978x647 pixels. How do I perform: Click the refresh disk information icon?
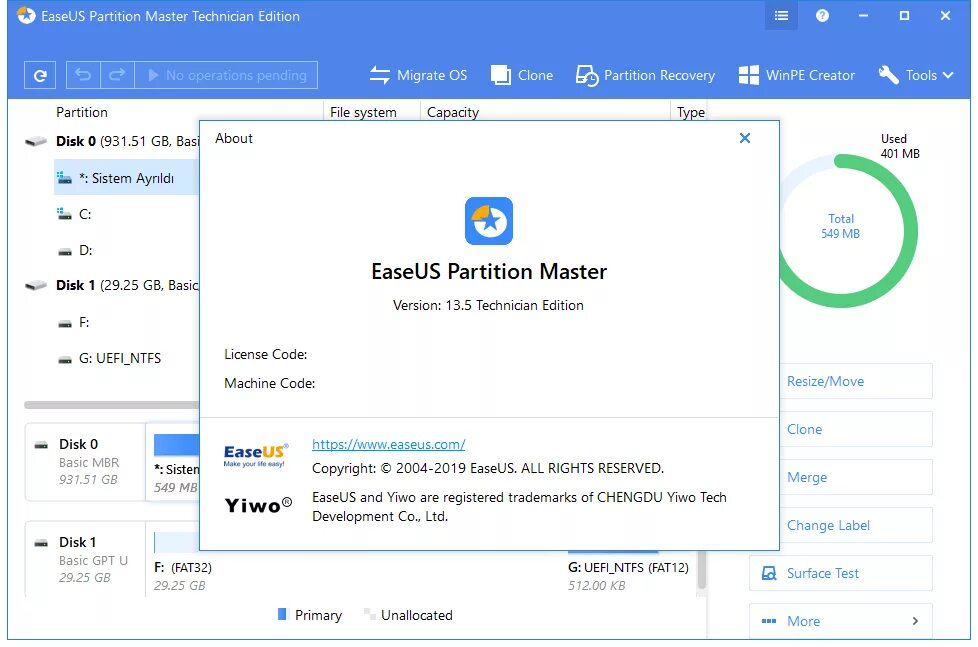[x=40, y=75]
